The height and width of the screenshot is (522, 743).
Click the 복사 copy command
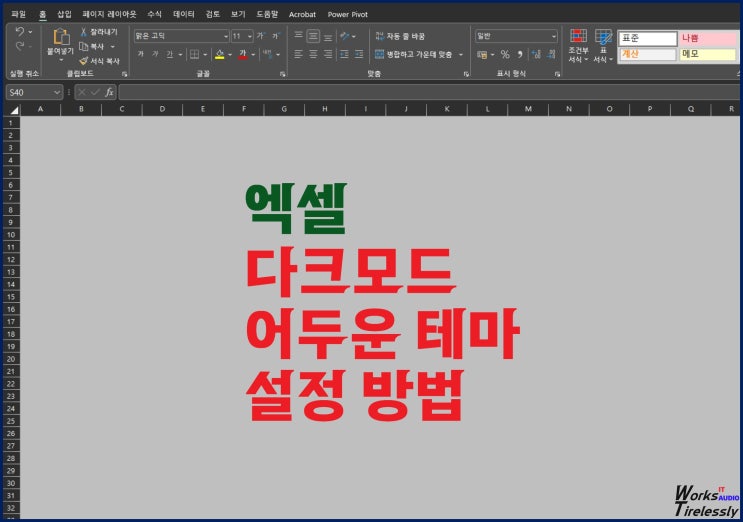pyautogui.click(x=91, y=46)
